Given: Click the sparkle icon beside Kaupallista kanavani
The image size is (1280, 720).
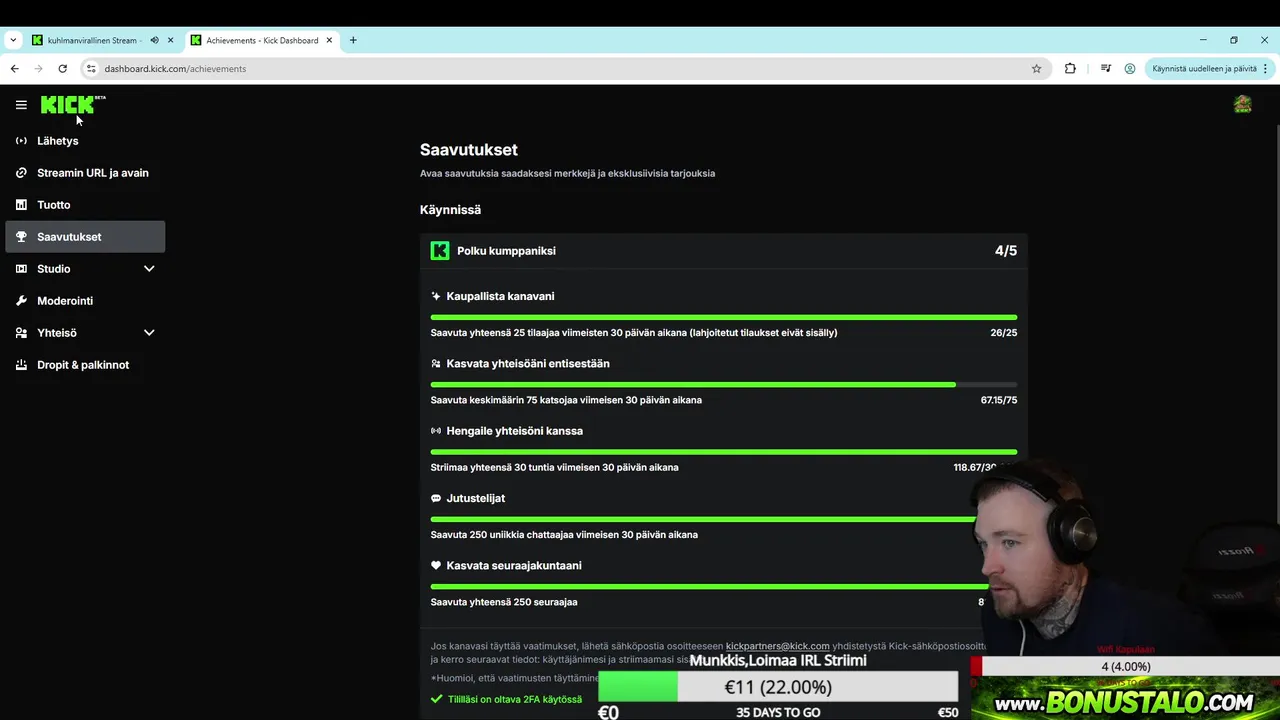Looking at the screenshot, I should pos(436,296).
